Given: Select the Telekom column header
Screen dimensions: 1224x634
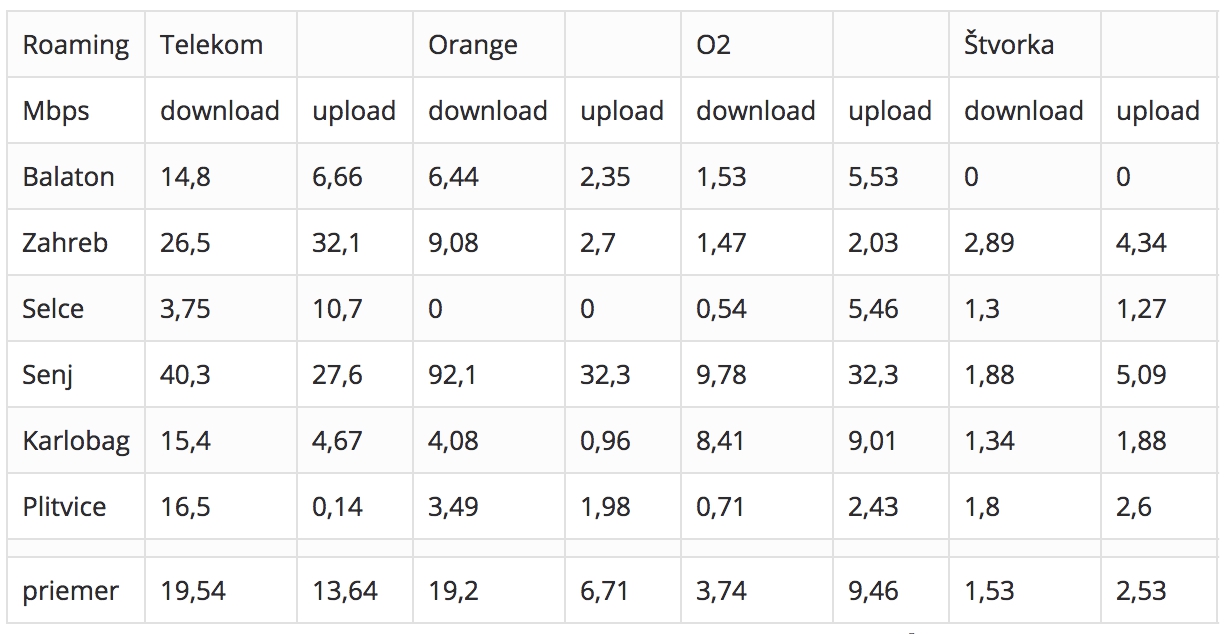Looking at the screenshot, I should pos(212,45).
